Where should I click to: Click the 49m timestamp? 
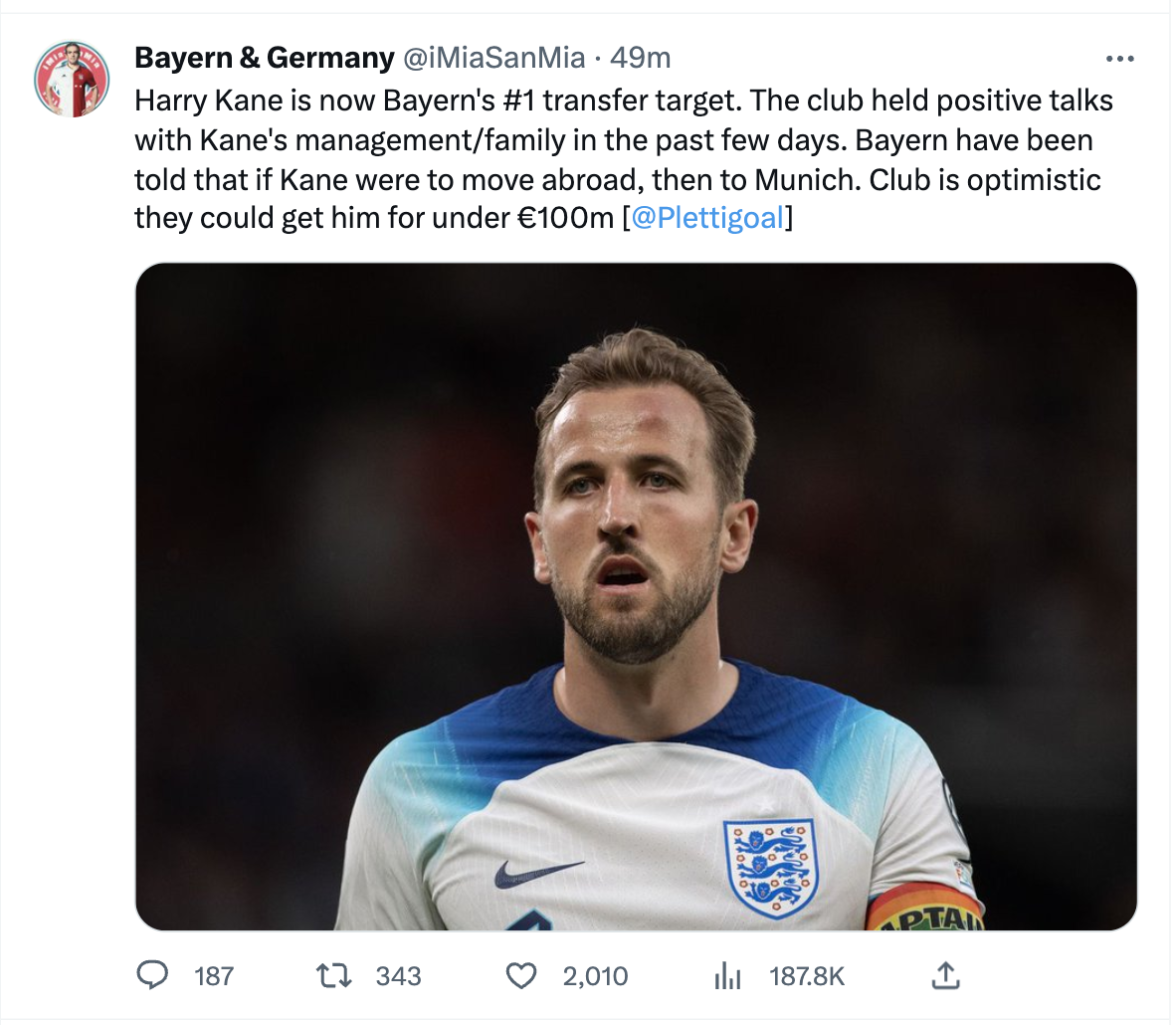click(640, 58)
